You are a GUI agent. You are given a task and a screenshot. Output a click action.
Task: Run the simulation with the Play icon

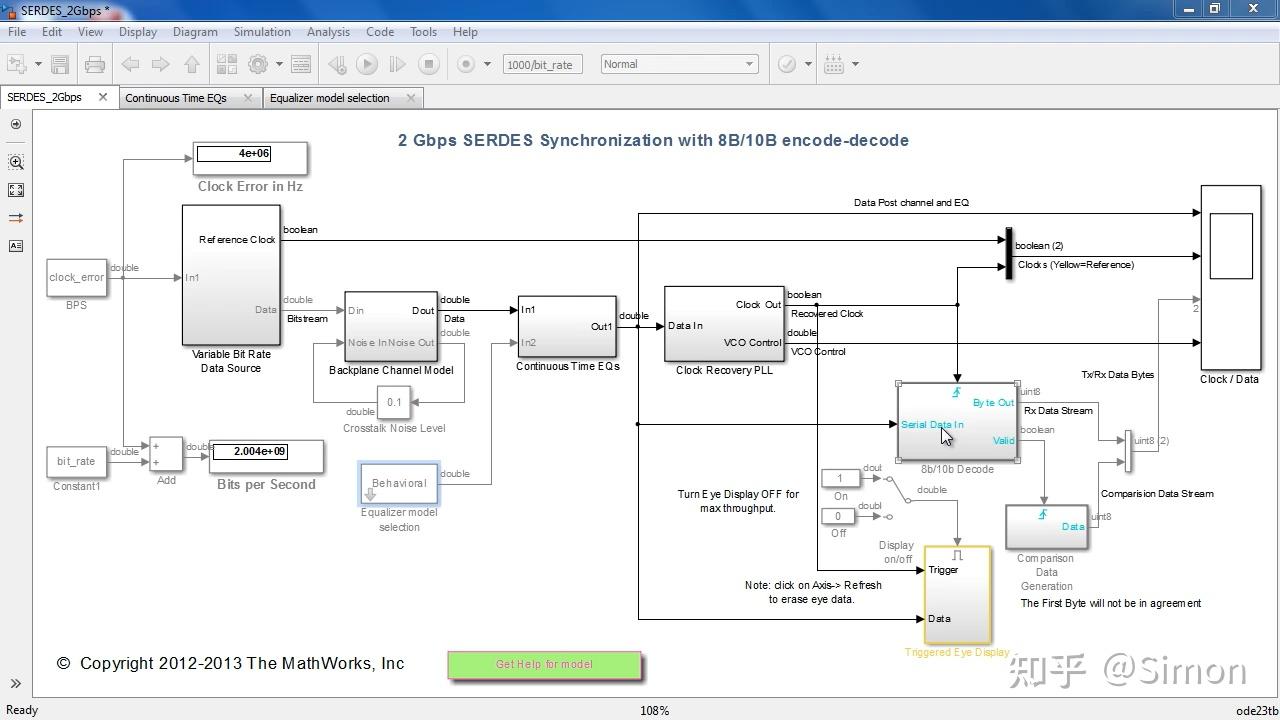pyautogui.click(x=368, y=63)
